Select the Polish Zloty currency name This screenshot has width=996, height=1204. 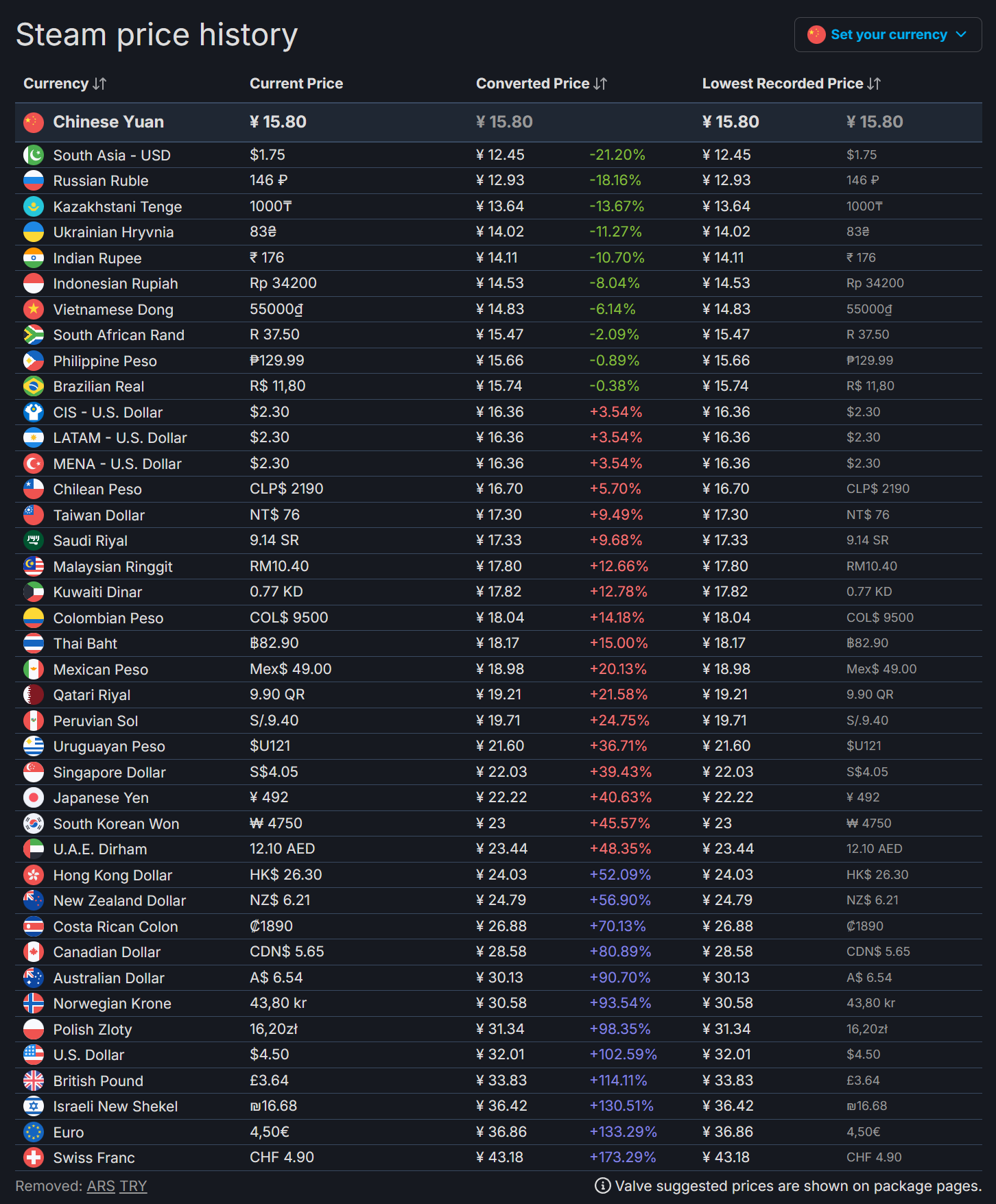coord(93,1030)
